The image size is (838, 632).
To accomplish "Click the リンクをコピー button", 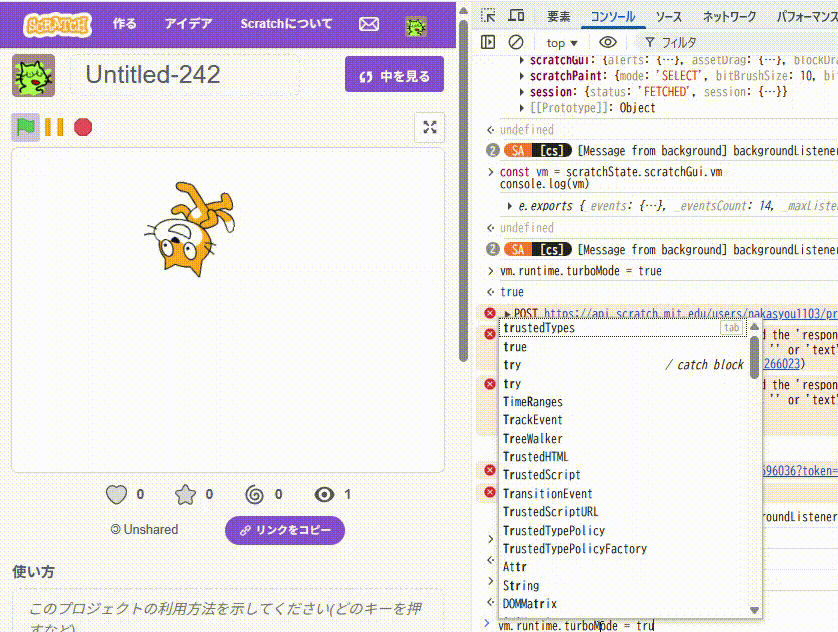I will 285,530.
